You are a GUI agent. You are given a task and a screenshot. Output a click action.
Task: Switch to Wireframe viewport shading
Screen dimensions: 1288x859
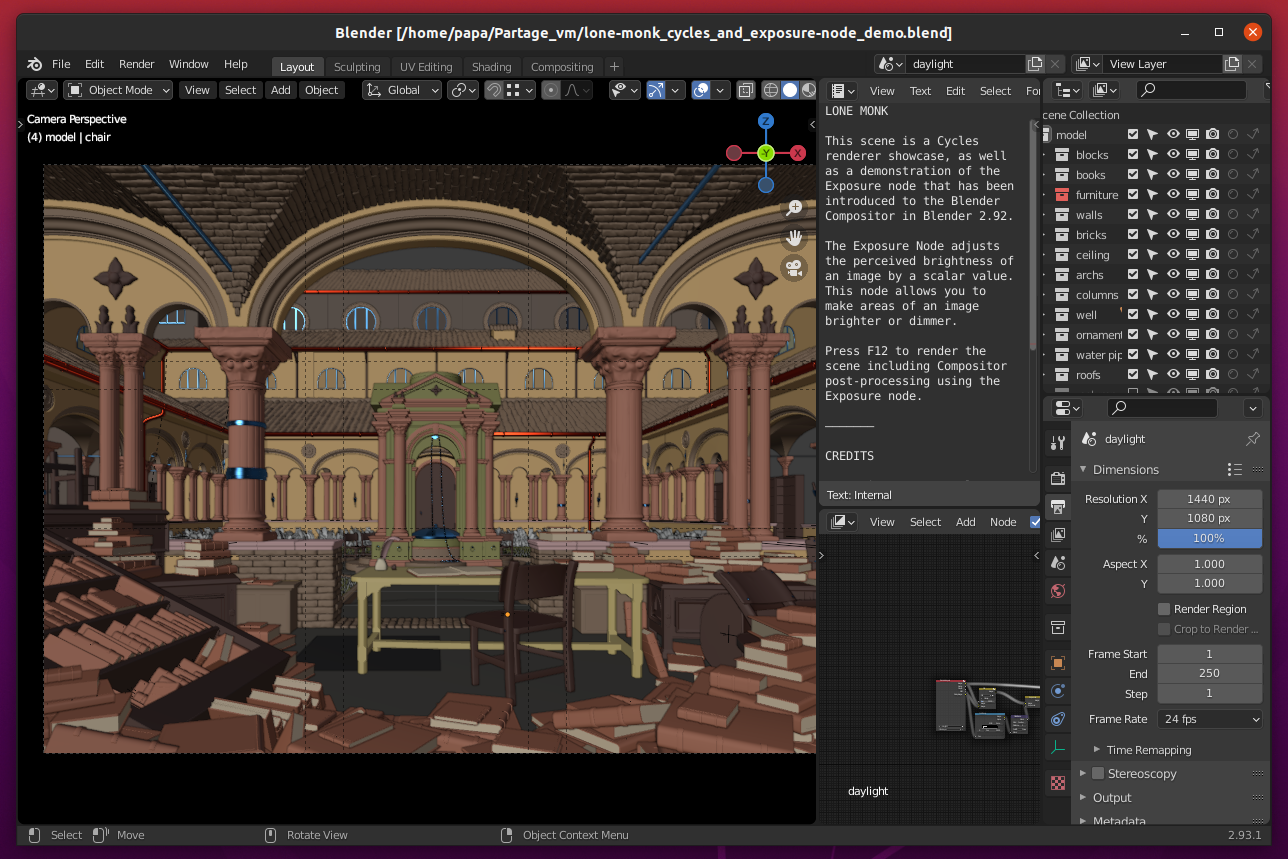click(771, 90)
